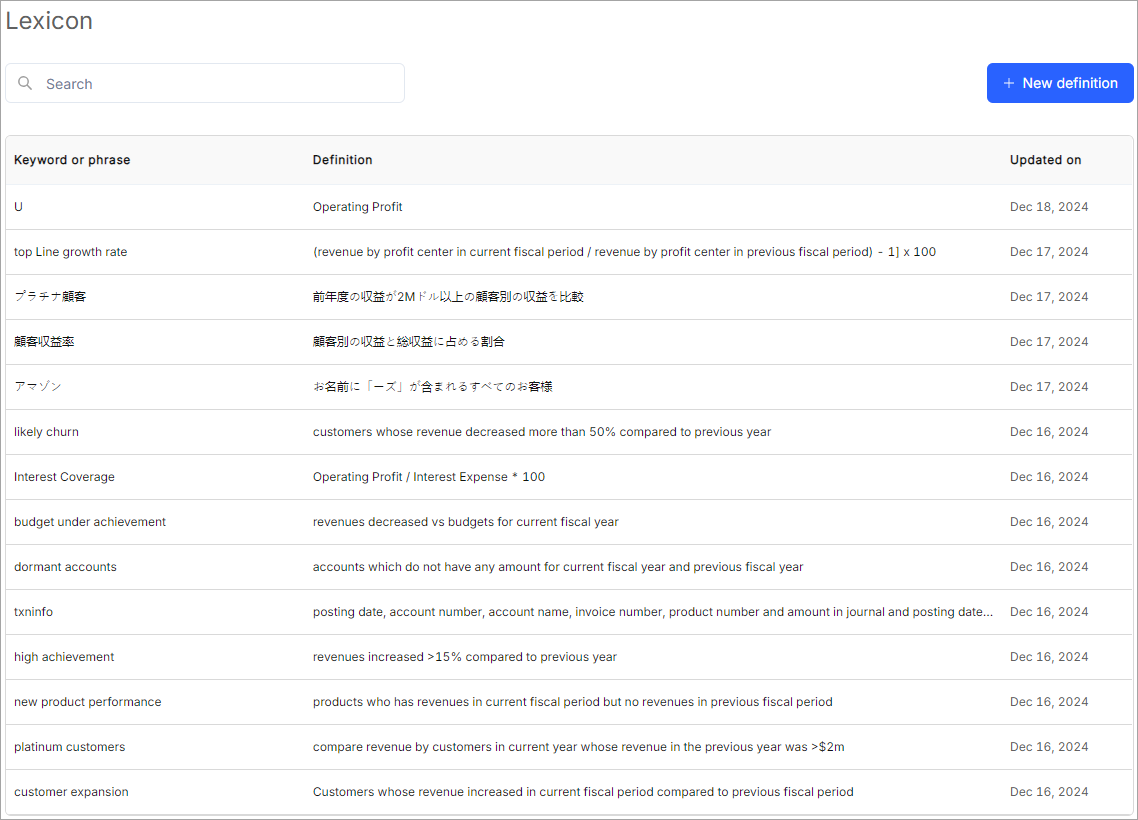The width and height of the screenshot is (1138, 820).
Task: Select the 'customer expansion' row
Action: point(71,792)
